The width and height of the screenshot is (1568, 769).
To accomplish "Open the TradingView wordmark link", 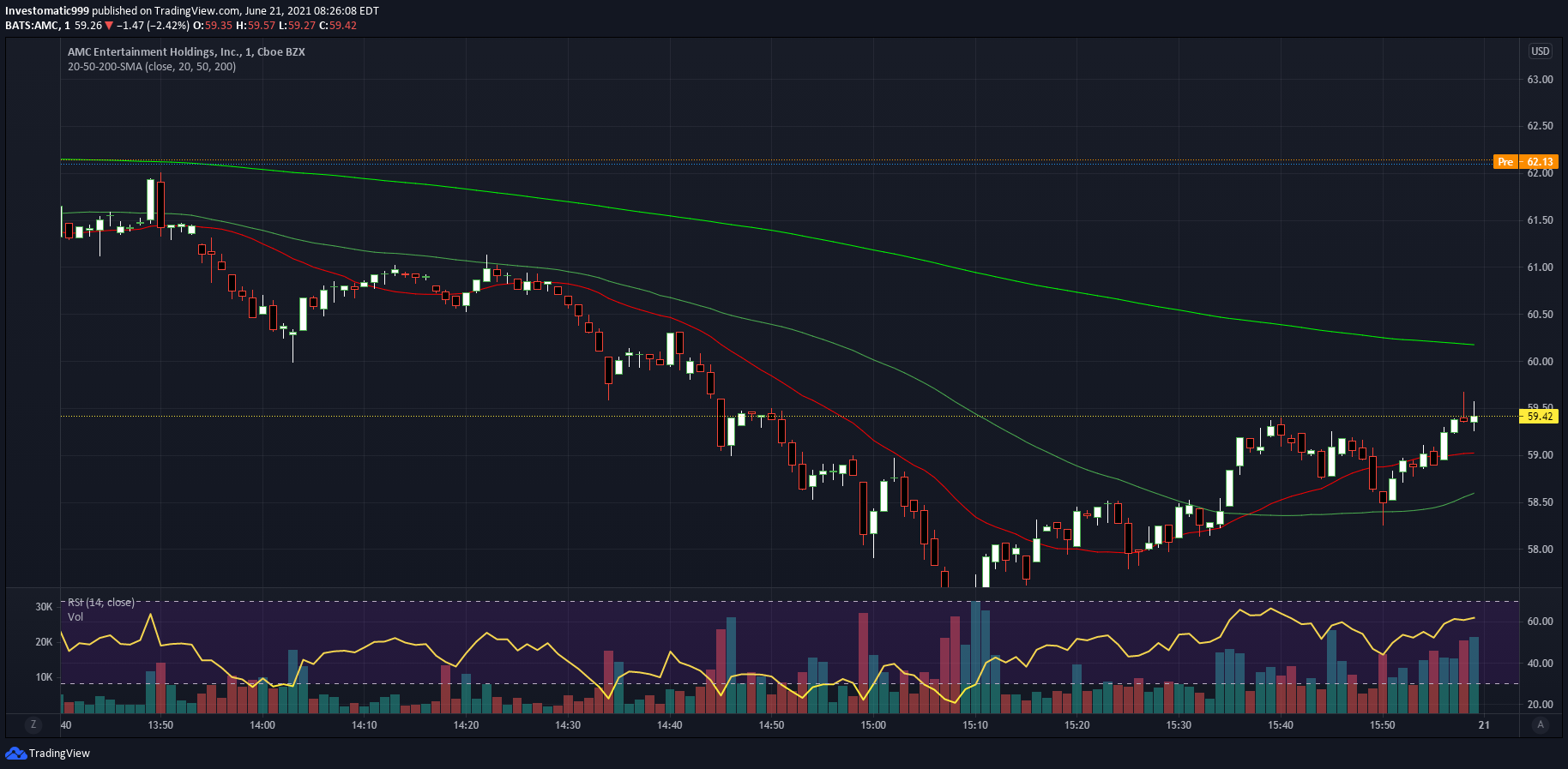I will click(59, 754).
